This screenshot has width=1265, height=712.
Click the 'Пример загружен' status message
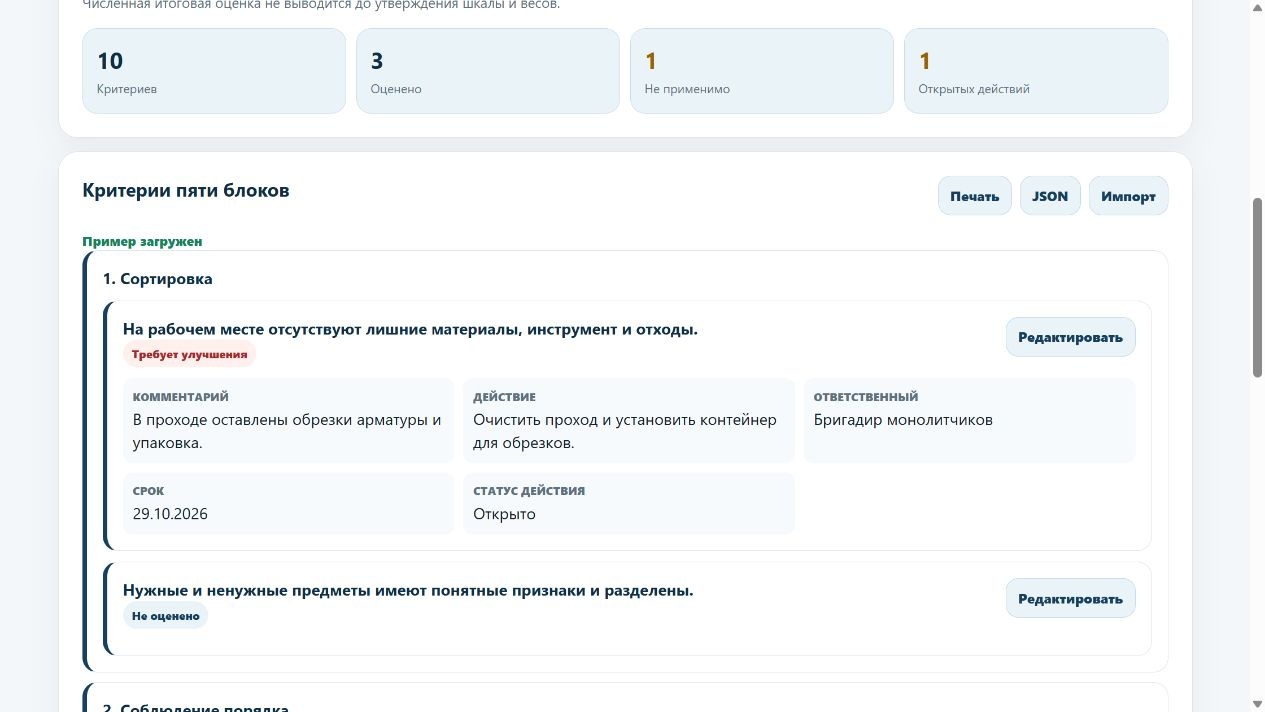pyautogui.click(x=142, y=241)
